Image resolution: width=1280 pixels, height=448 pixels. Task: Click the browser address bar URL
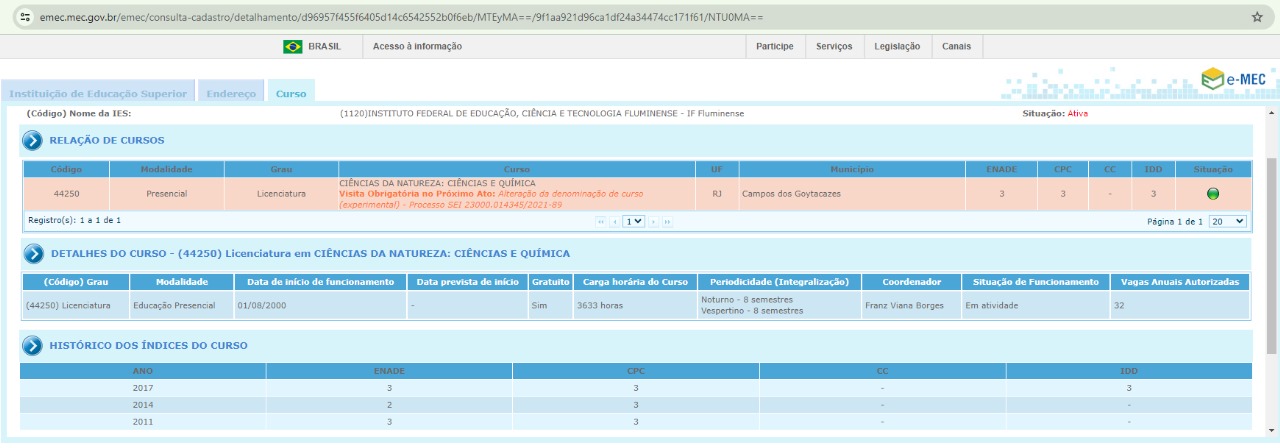pyautogui.click(x=400, y=17)
